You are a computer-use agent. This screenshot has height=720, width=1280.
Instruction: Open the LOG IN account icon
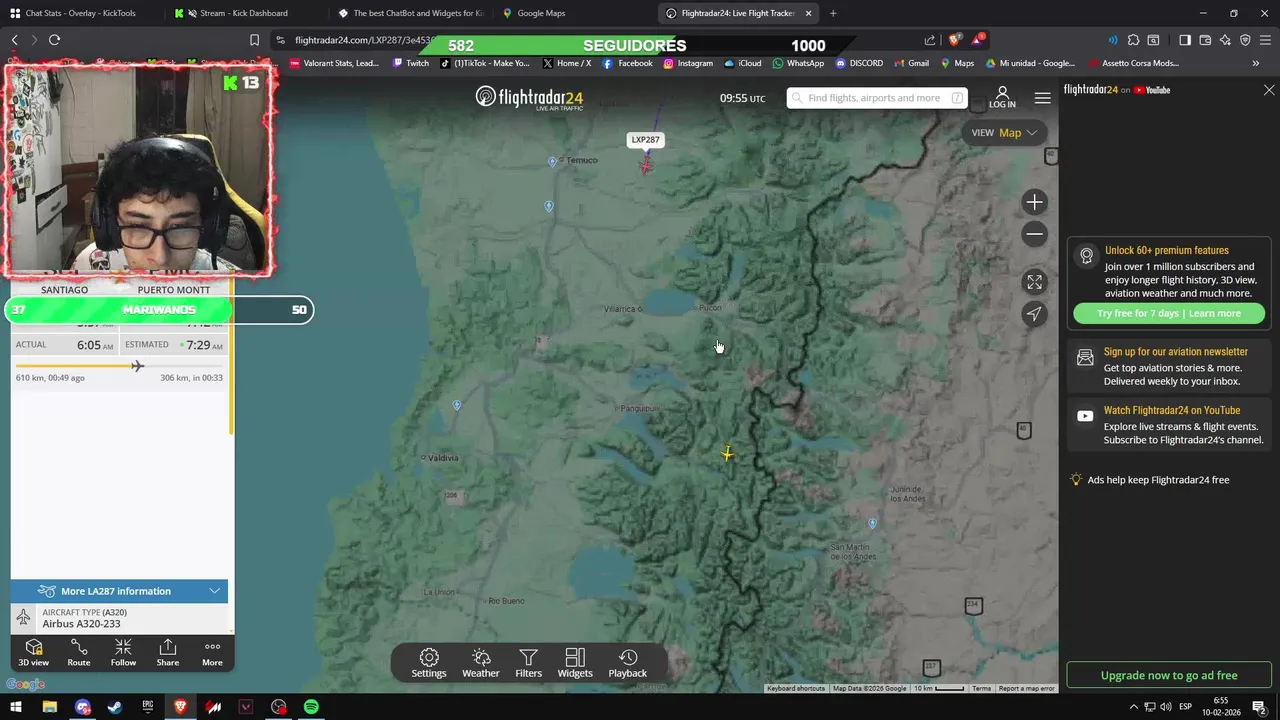pos(1002,98)
